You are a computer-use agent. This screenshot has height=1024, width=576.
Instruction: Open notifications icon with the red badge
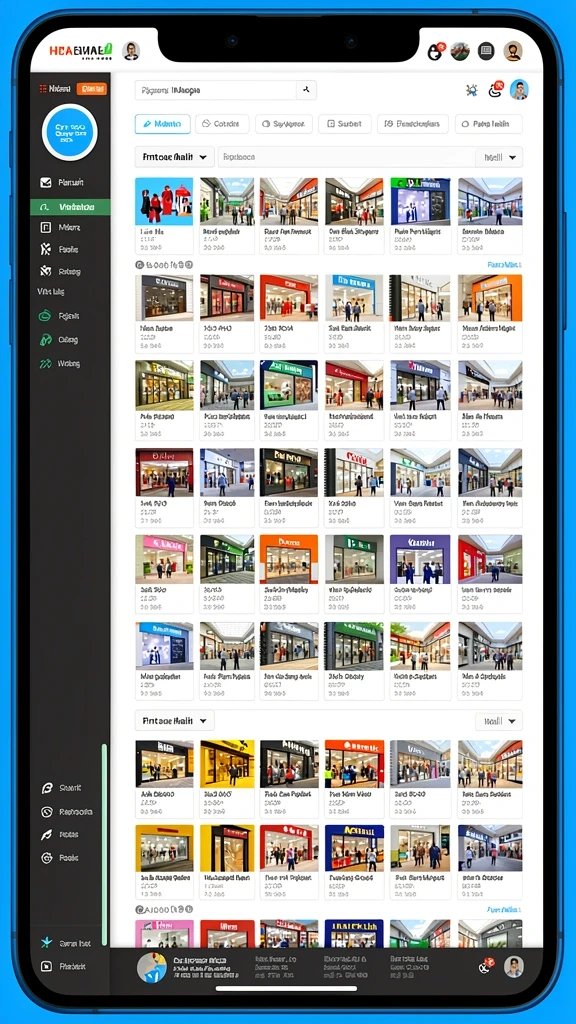pos(496,89)
